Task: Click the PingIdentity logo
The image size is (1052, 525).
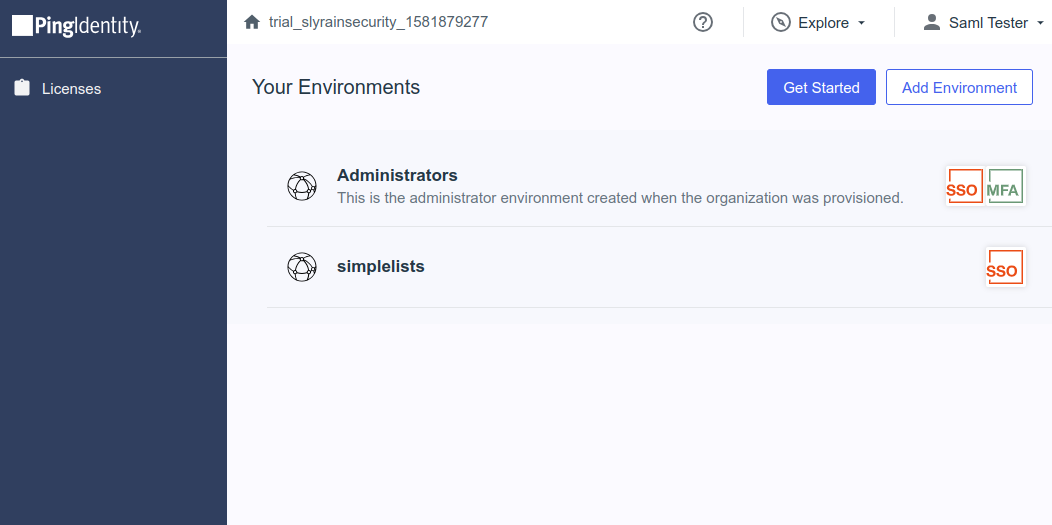Action: 76,26
